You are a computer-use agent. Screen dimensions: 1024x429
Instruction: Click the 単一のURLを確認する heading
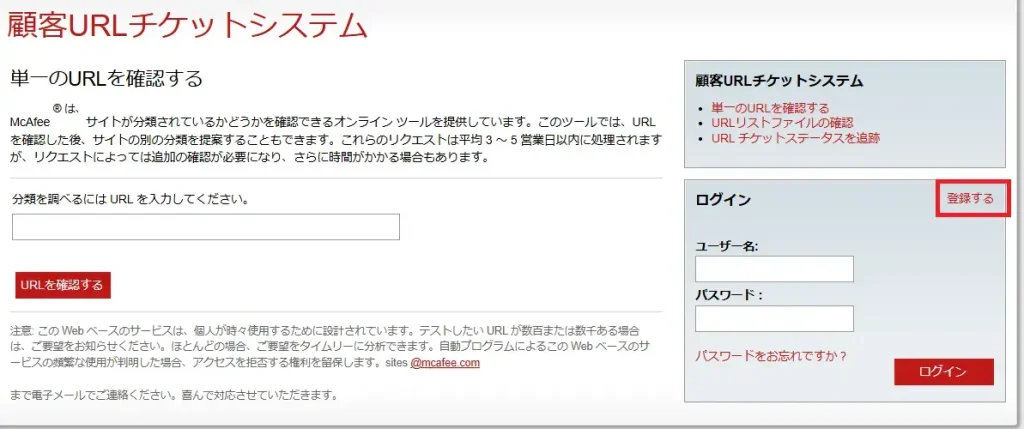(x=106, y=78)
